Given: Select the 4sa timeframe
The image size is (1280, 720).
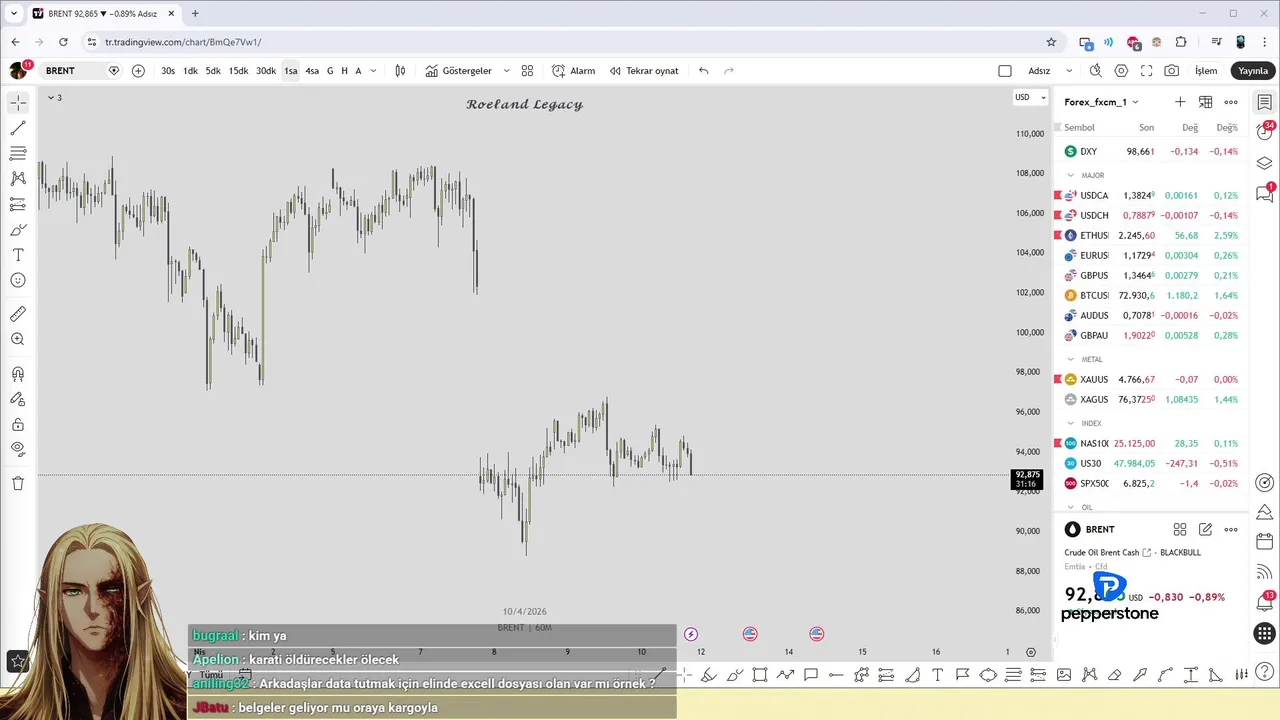Looking at the screenshot, I should click(x=312, y=71).
